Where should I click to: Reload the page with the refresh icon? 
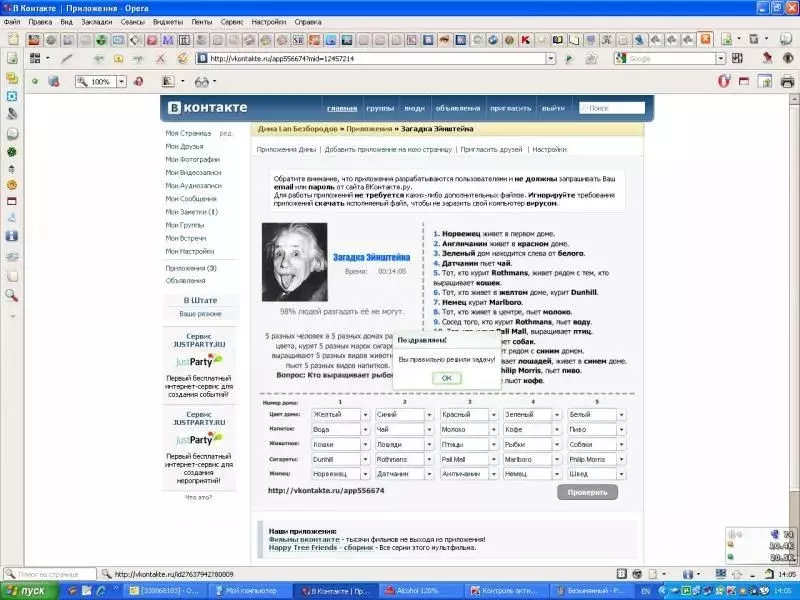tap(182, 59)
